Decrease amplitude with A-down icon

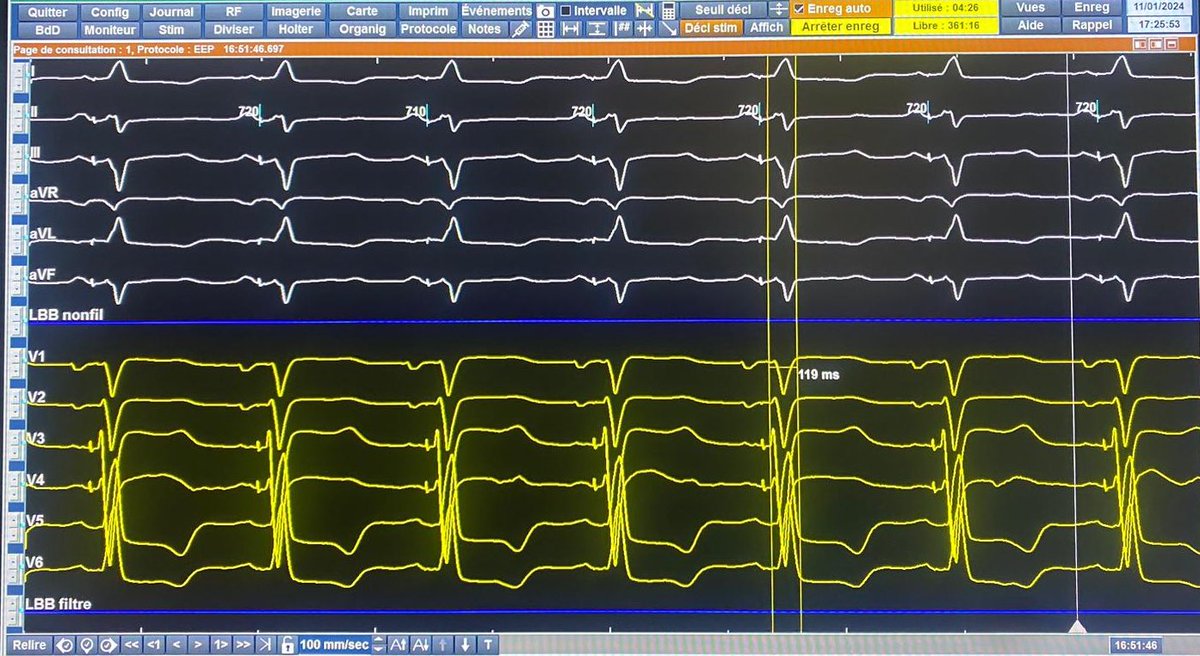[x=421, y=645]
